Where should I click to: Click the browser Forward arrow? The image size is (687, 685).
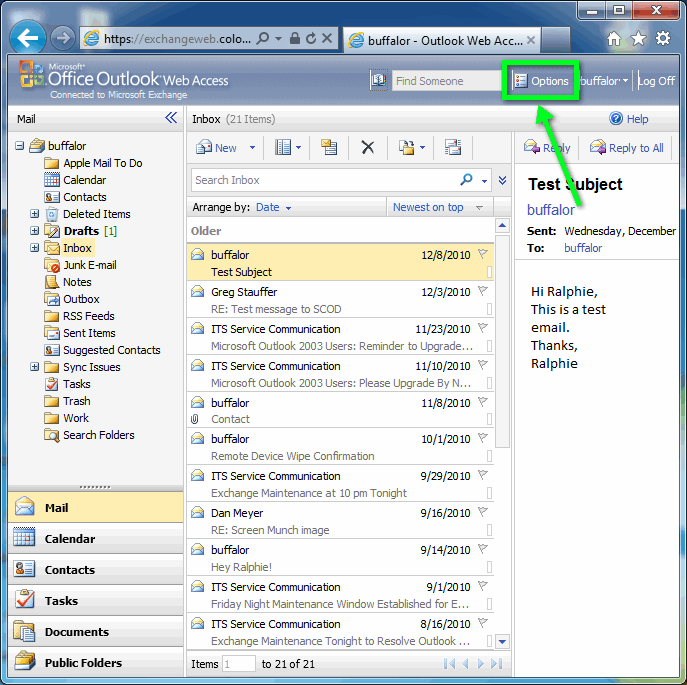pos(63,38)
